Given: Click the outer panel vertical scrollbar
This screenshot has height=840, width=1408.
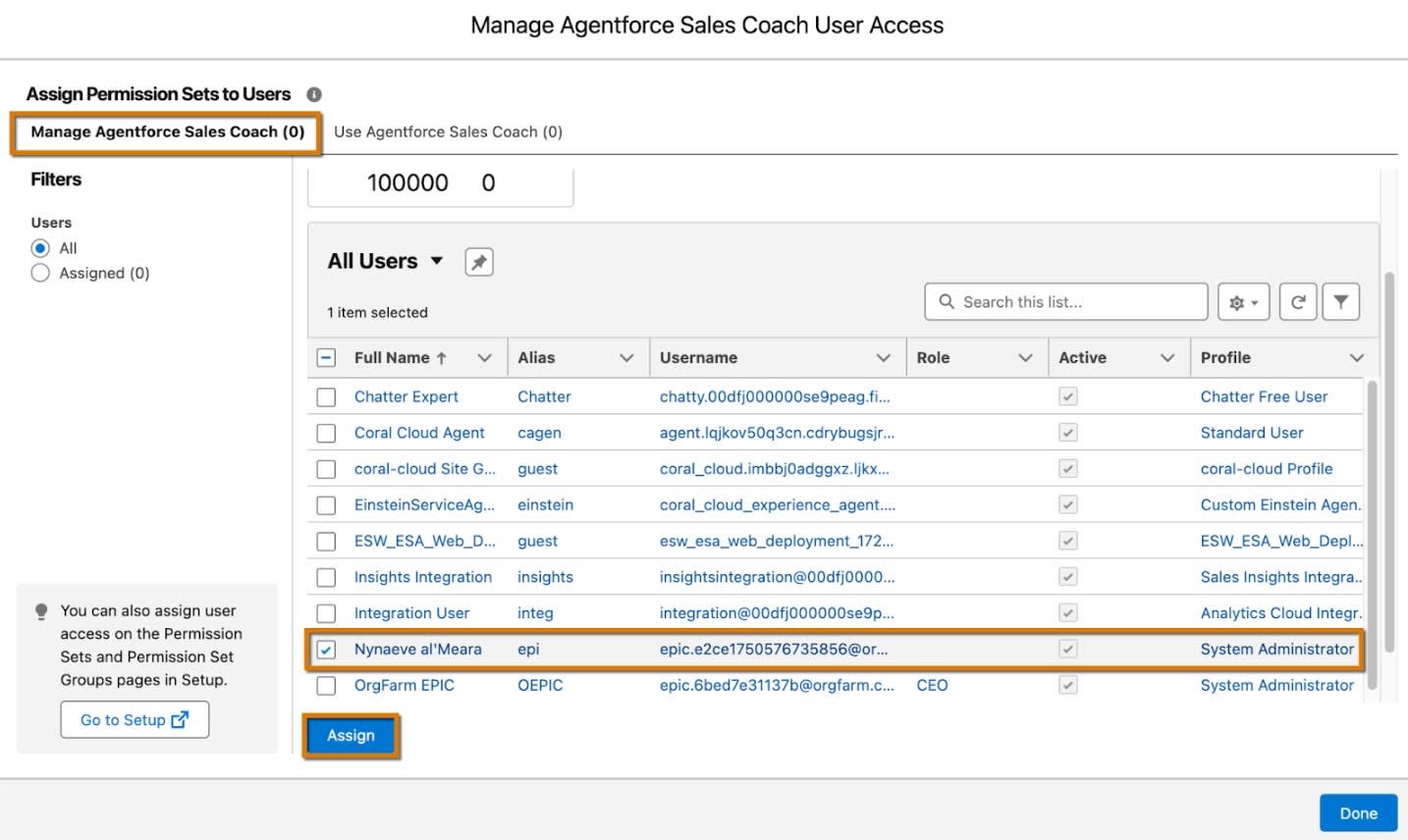Looking at the screenshot, I should [x=1389, y=461].
